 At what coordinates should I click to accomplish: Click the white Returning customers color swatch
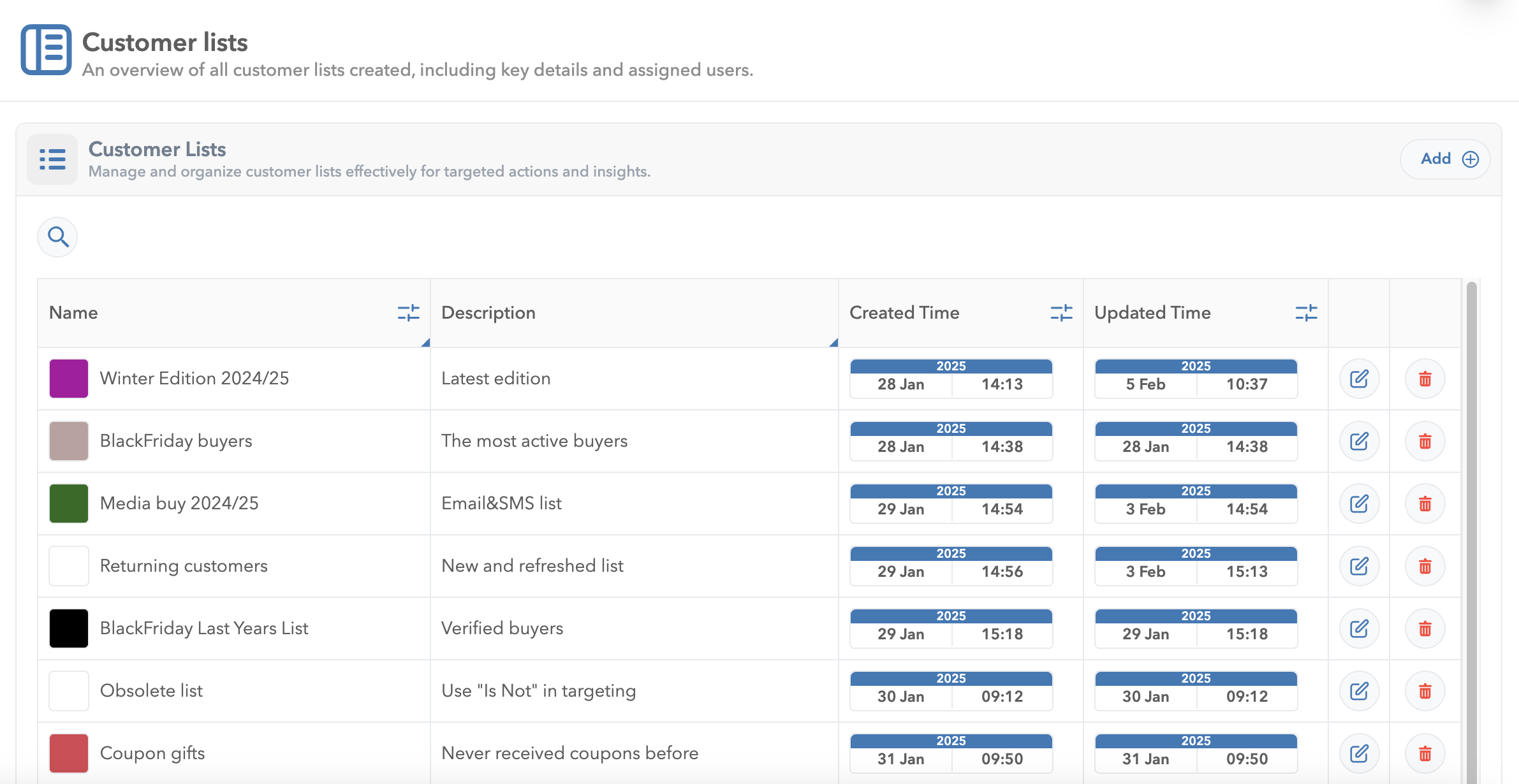pos(69,566)
